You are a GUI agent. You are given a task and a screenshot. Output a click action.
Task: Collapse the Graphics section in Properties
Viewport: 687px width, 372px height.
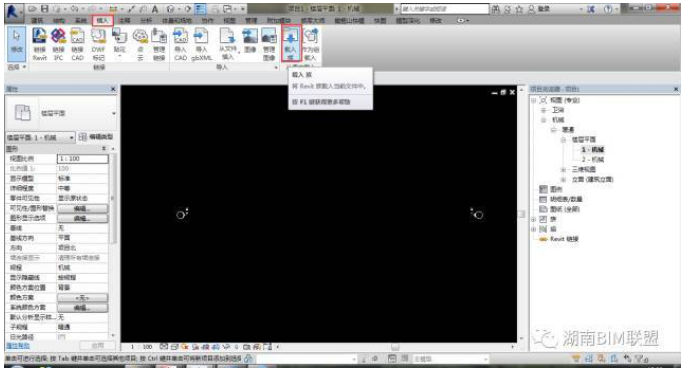[x=104, y=149]
